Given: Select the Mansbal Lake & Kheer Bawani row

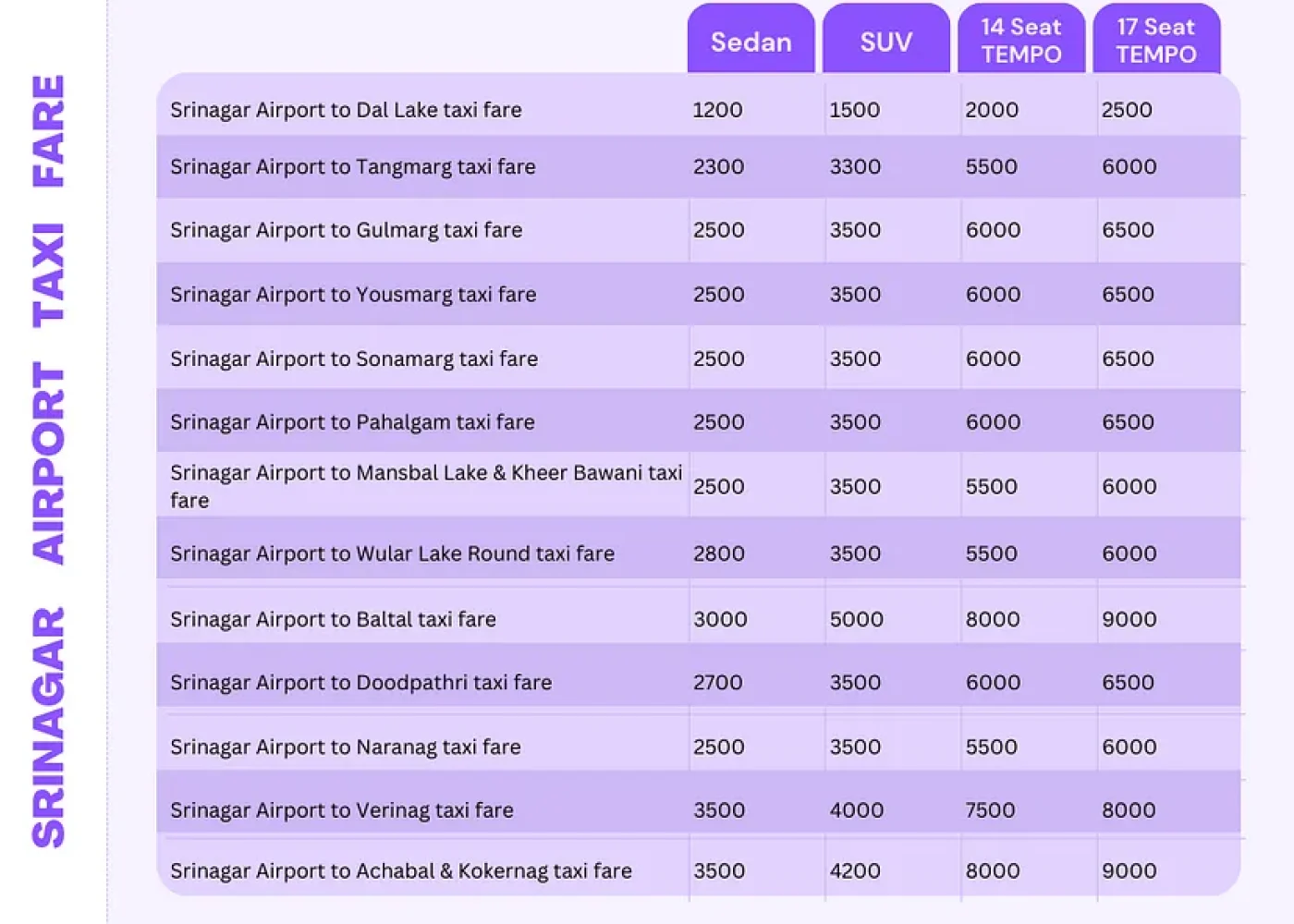Looking at the screenshot, I should pos(425,485).
